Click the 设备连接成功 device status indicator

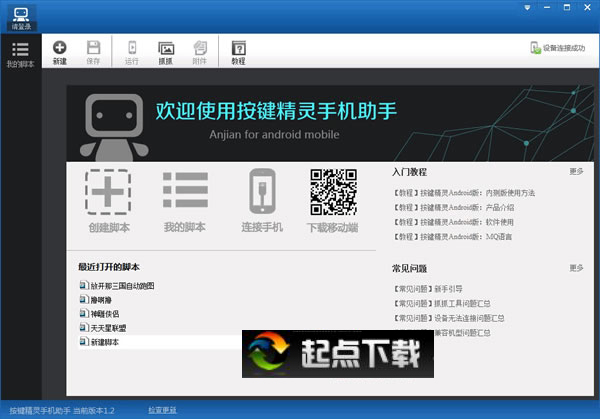click(x=558, y=48)
